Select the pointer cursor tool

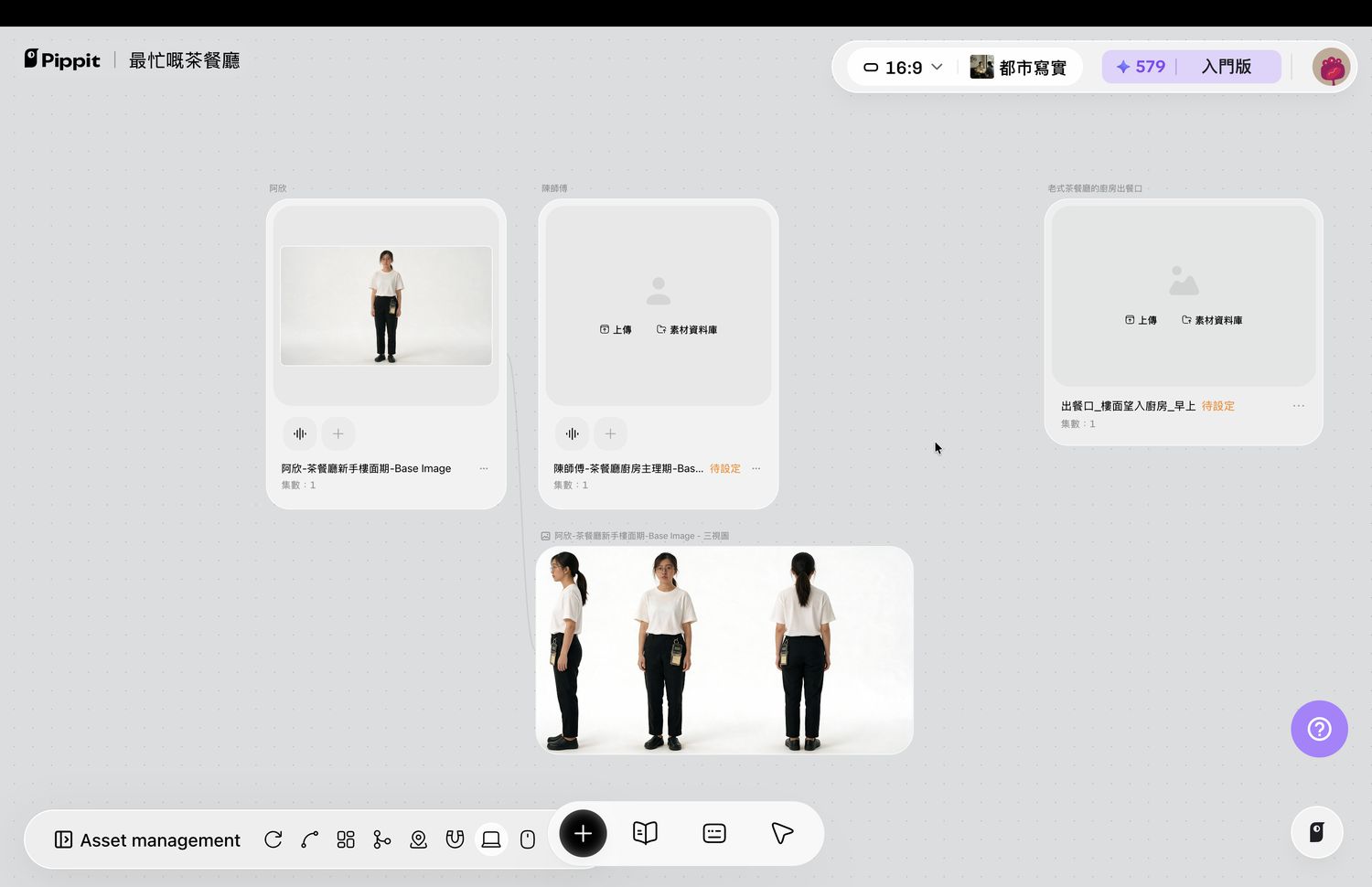[782, 833]
